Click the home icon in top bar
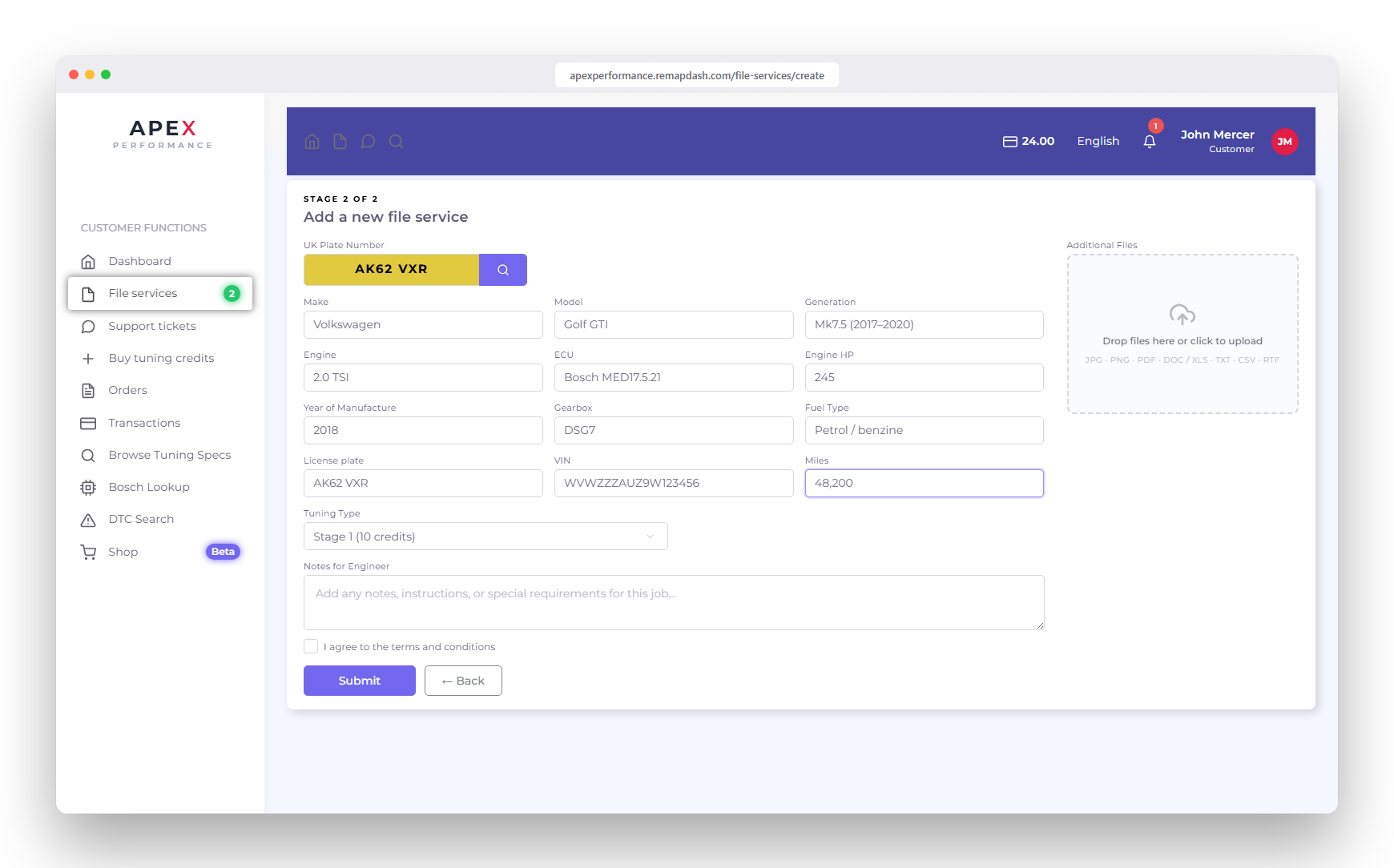This screenshot has width=1394, height=868. (x=312, y=142)
